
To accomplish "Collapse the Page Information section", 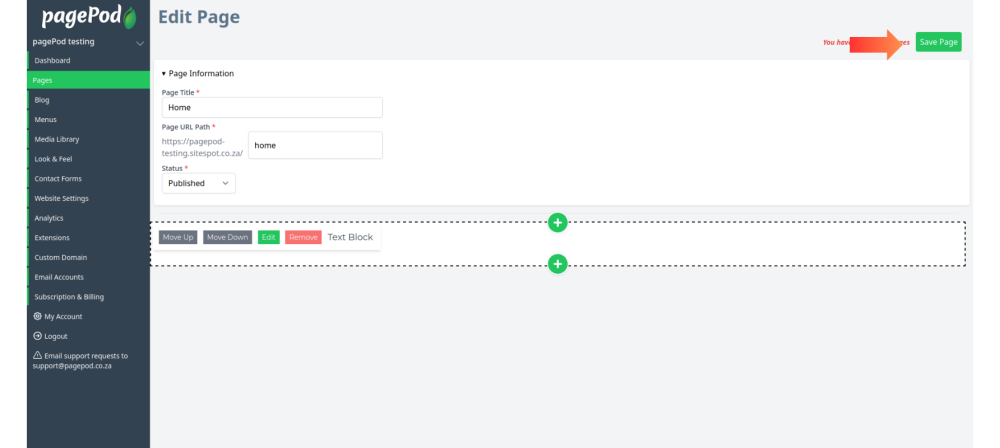I will 198,73.
